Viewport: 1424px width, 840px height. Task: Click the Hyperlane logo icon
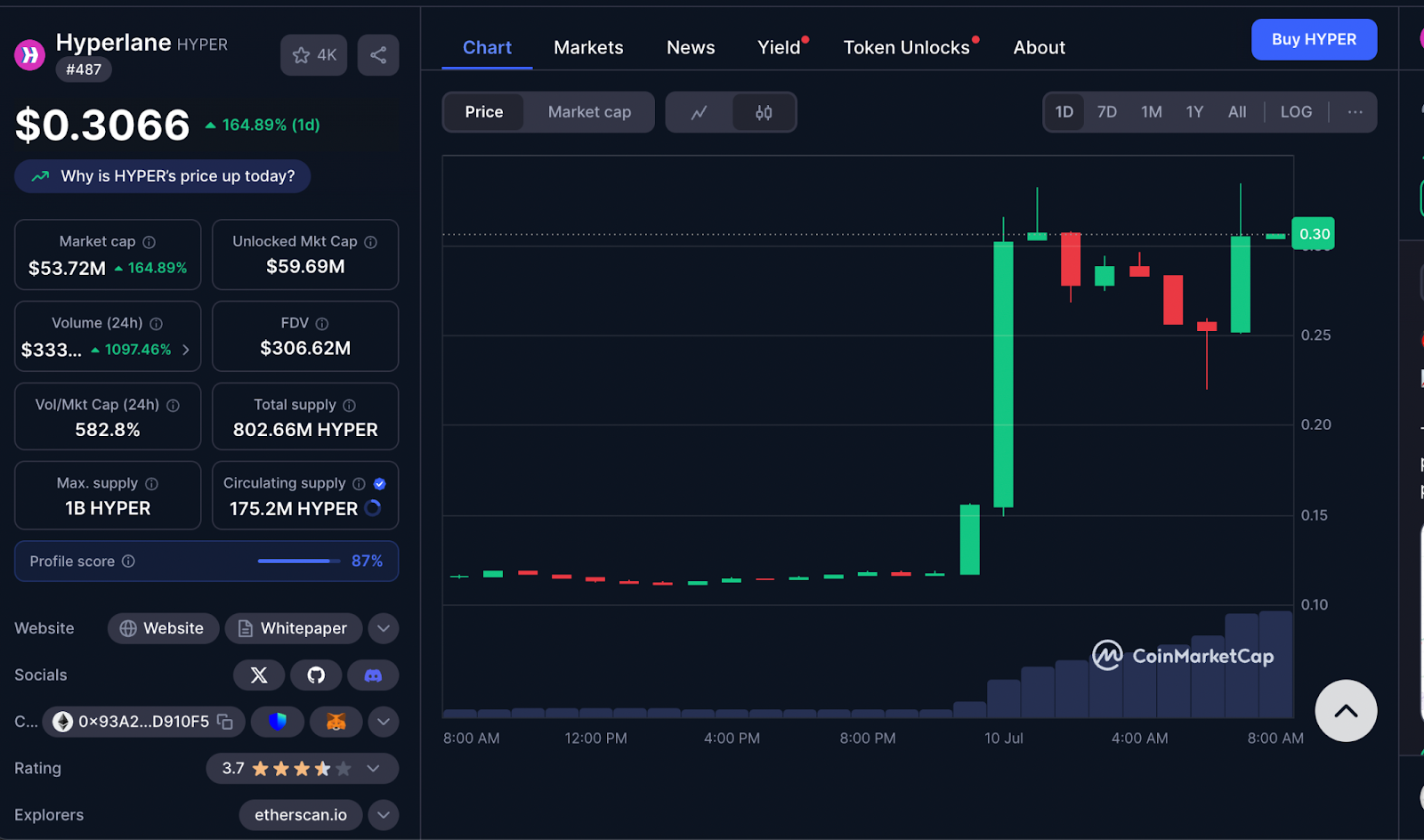(30, 55)
